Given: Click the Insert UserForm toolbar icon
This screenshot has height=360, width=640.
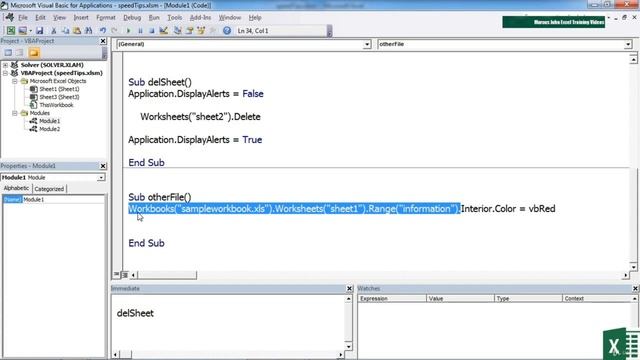Looking at the screenshot, I should click(22, 31).
